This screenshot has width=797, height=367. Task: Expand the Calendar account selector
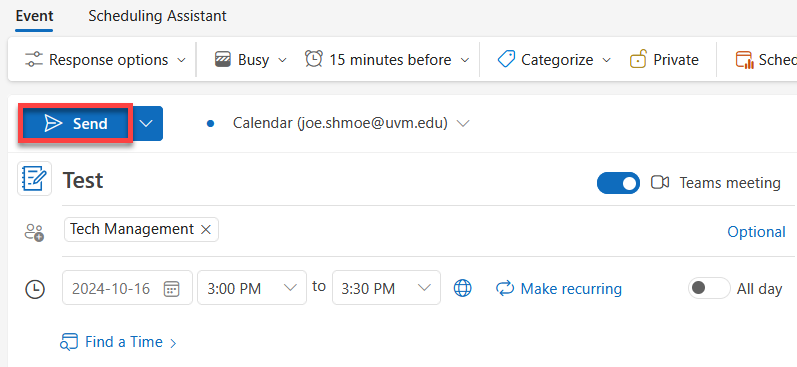pyautogui.click(x=463, y=124)
